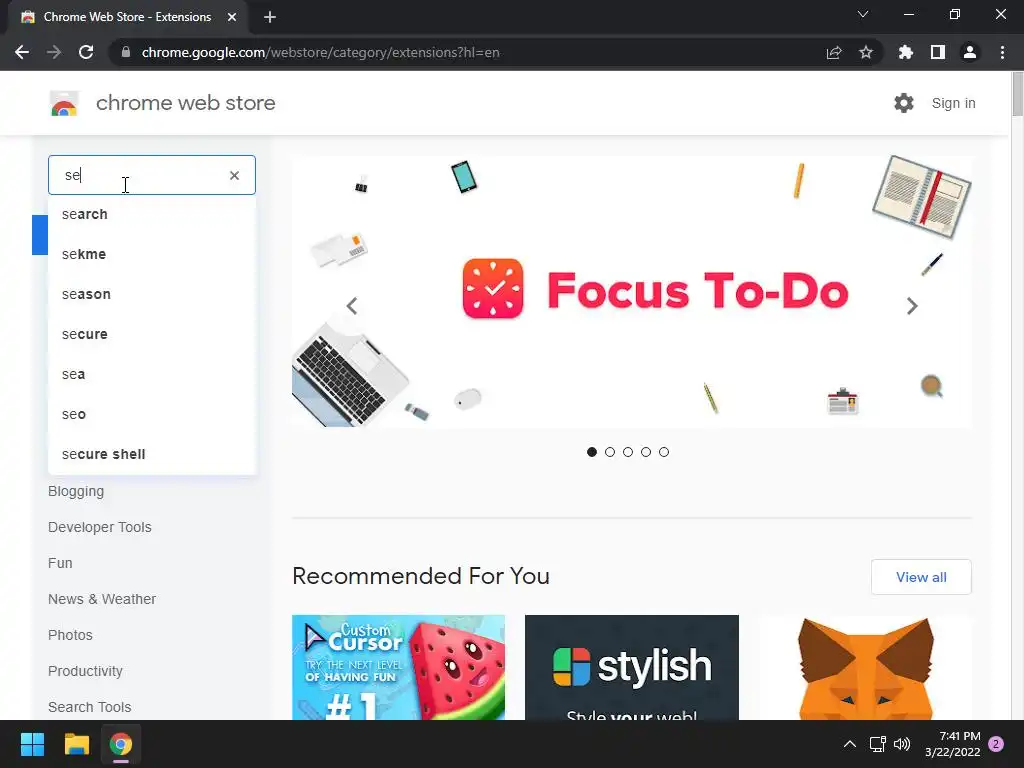Open the Search Tools category
This screenshot has height=768, width=1024.
click(89, 707)
